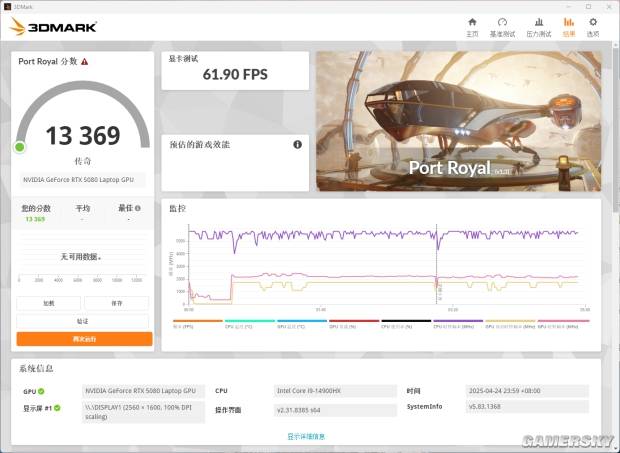The width and height of the screenshot is (620, 453).
Task: Click the green 13 369 under 您的分数
Action: pos(35,219)
